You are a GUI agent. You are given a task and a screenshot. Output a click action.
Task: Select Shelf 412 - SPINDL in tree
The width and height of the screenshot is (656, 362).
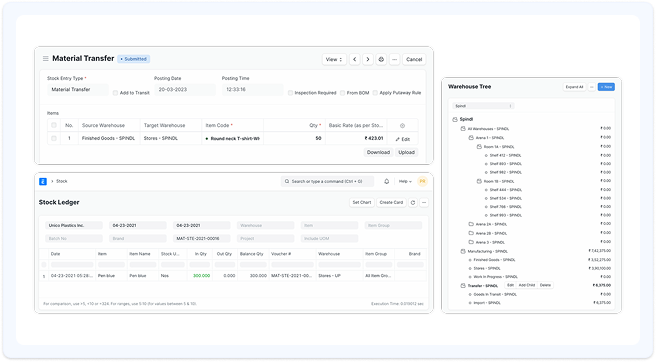505,155
